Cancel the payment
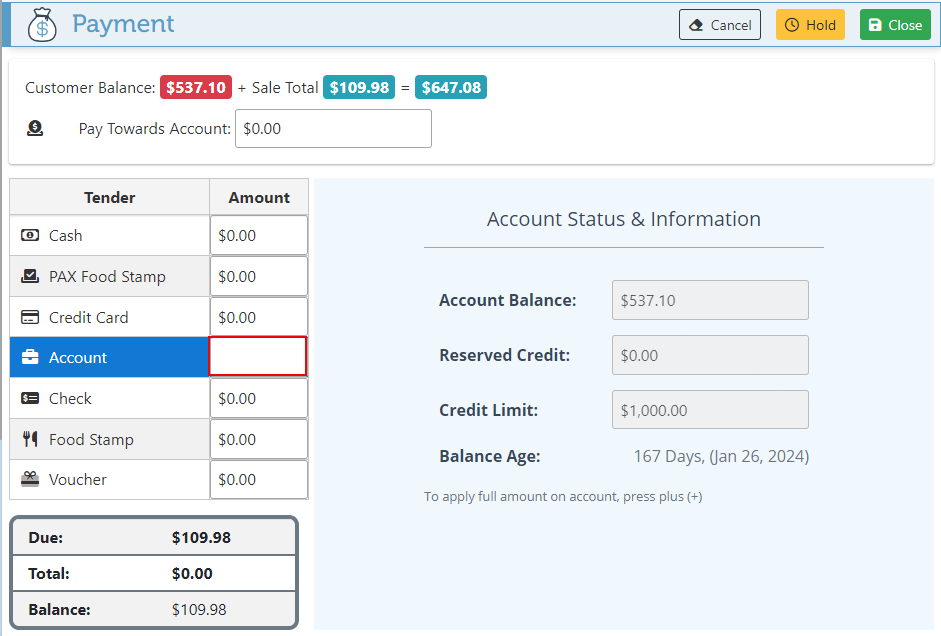This screenshot has height=636, width=941. (x=720, y=25)
